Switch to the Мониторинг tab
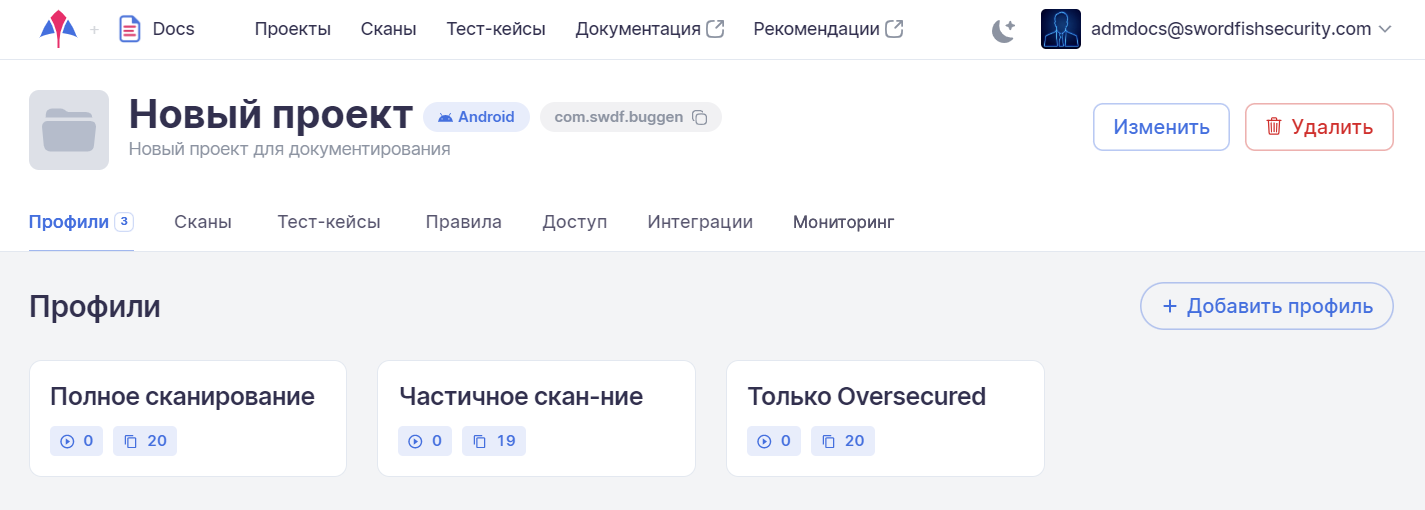The width and height of the screenshot is (1425, 510). pyautogui.click(x=843, y=222)
